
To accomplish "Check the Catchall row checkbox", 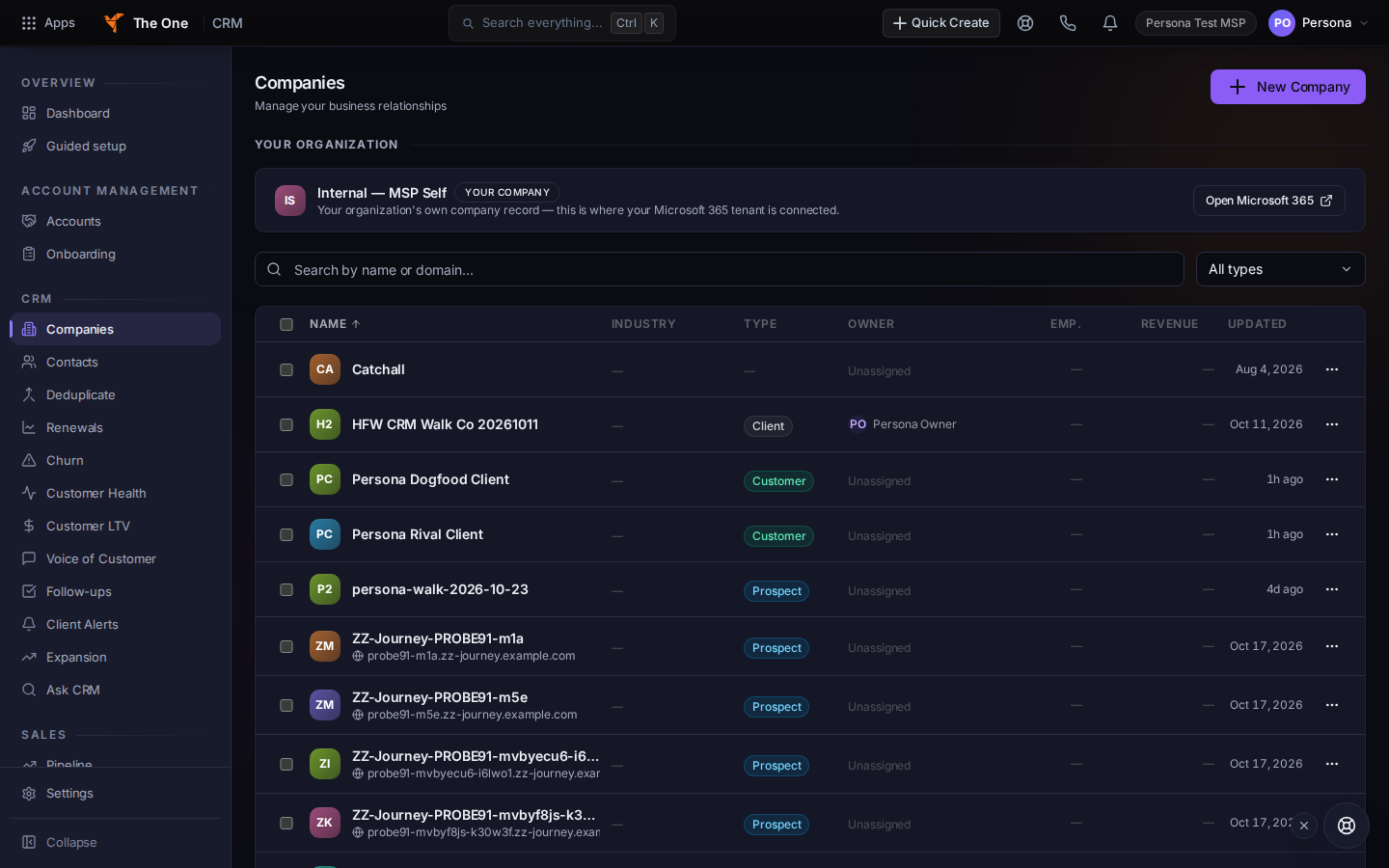I will pos(286,369).
